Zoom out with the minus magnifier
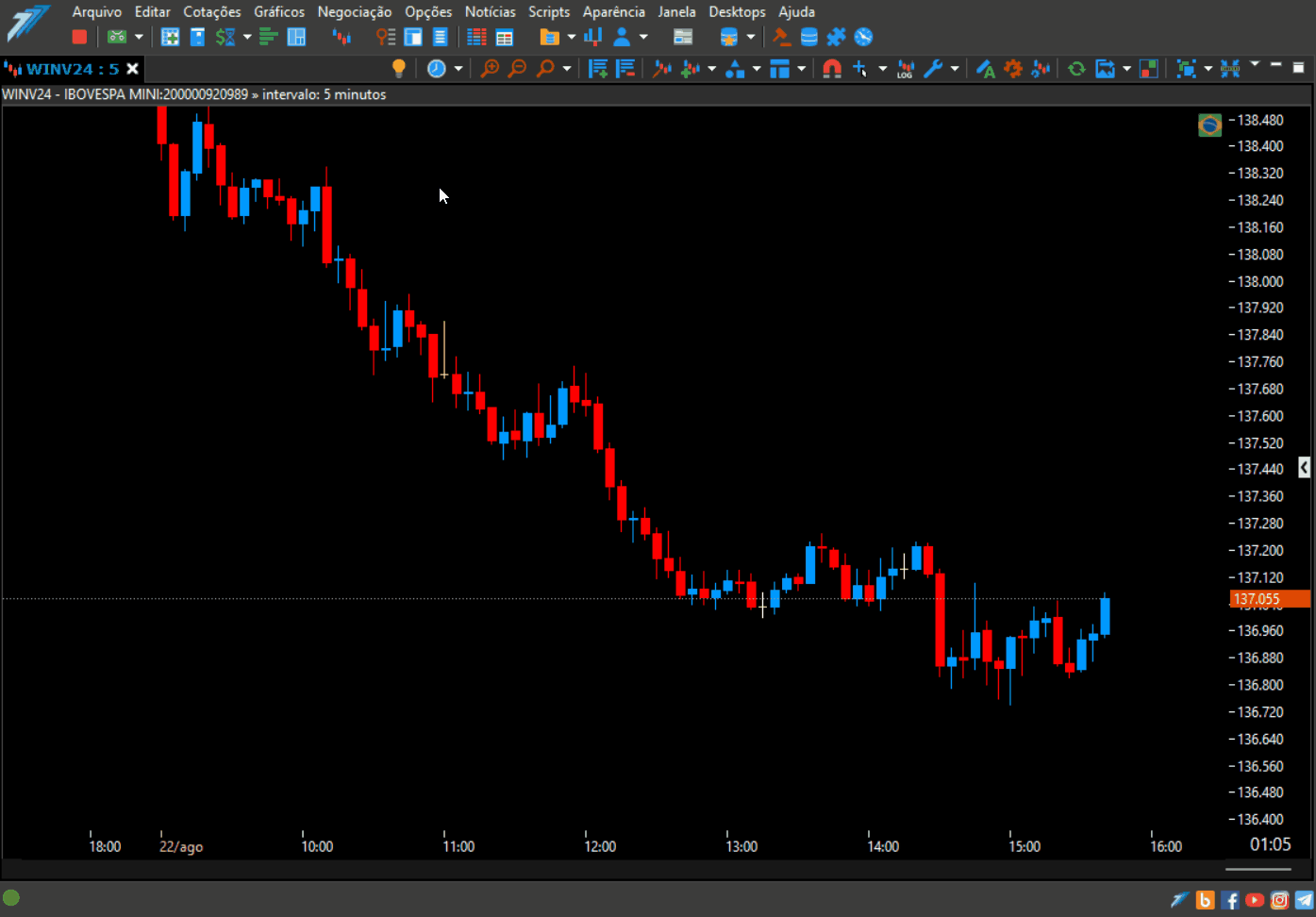 [517, 68]
